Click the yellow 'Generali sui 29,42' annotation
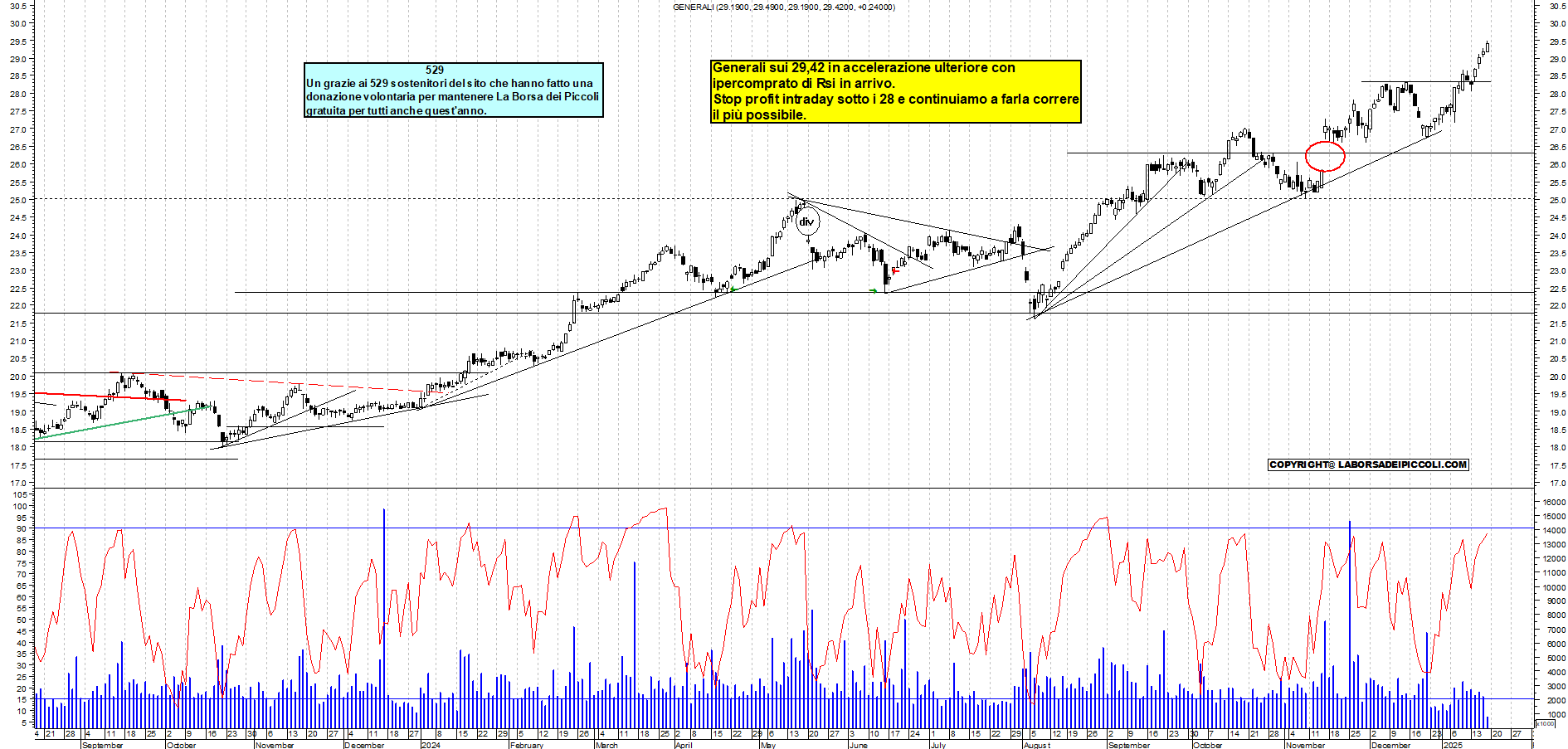Viewport: 1568px width, 749px height. (x=896, y=91)
